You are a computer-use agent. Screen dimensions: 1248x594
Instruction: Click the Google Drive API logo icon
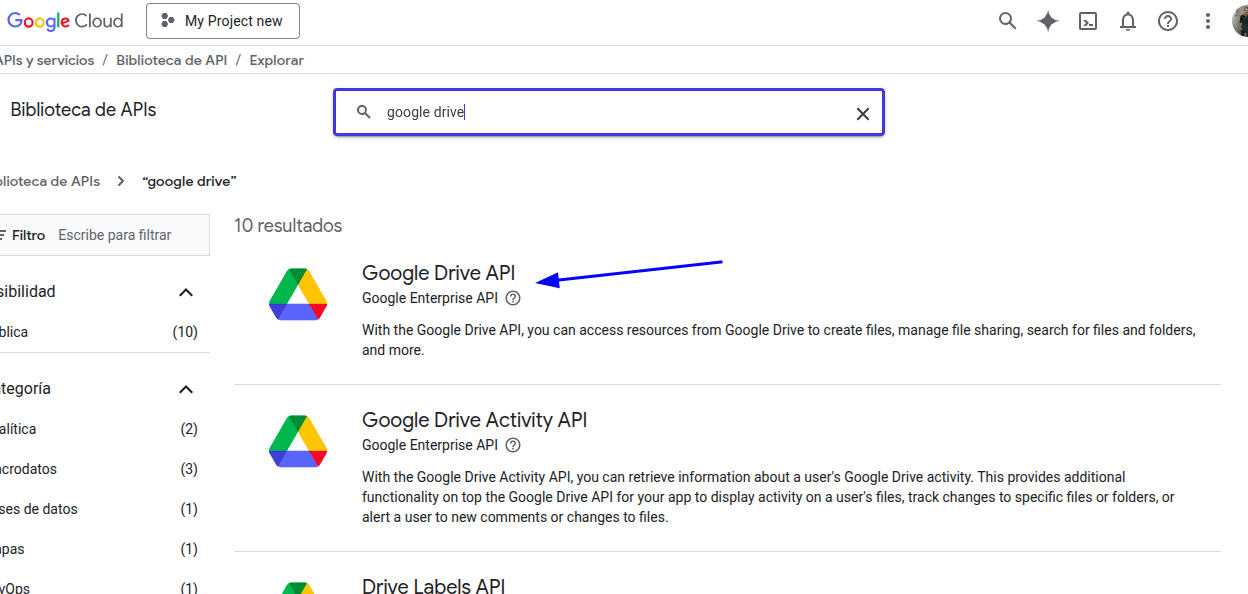click(298, 295)
